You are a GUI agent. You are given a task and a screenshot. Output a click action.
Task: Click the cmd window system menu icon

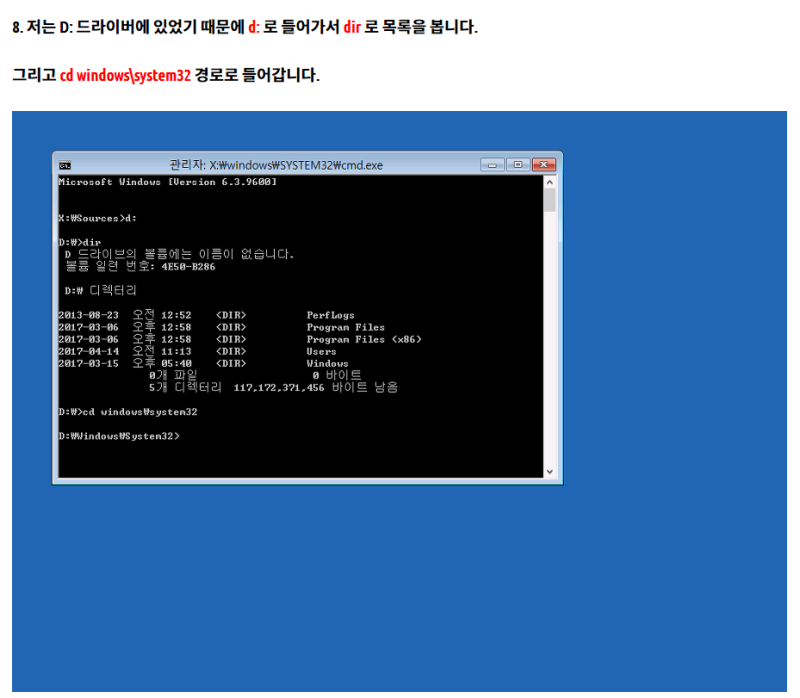65,165
